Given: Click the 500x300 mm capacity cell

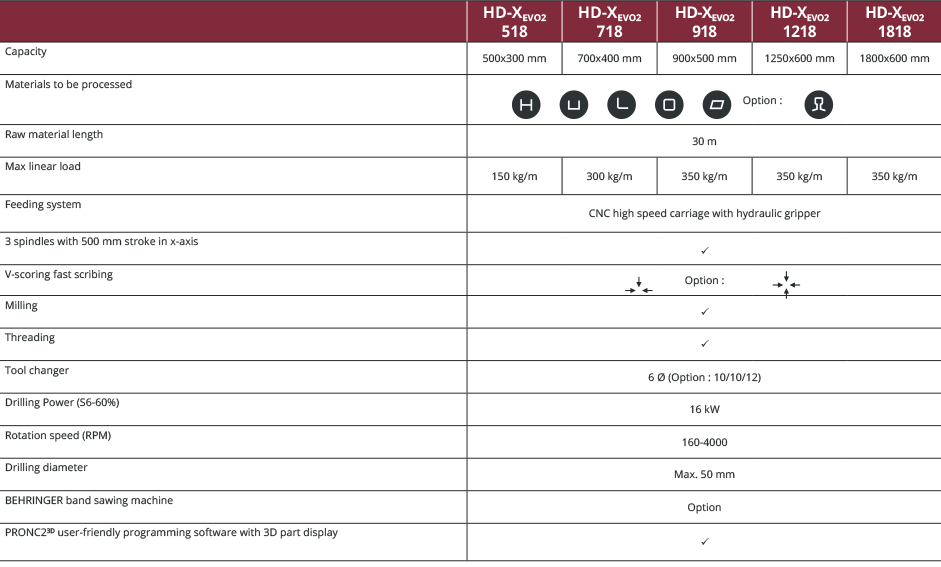Looking at the screenshot, I should pyautogui.click(x=514, y=58).
